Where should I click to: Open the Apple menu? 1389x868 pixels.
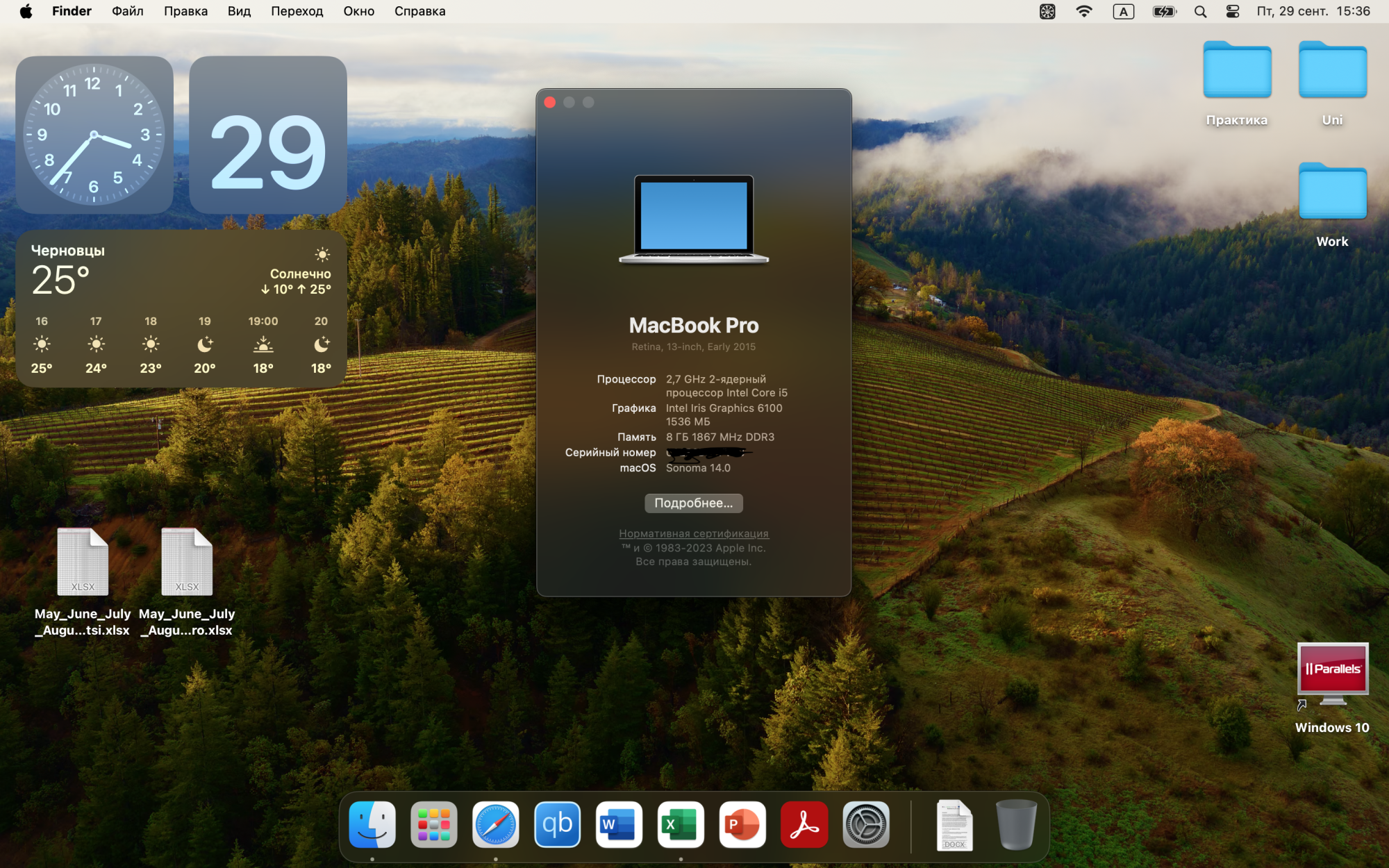click(26, 11)
